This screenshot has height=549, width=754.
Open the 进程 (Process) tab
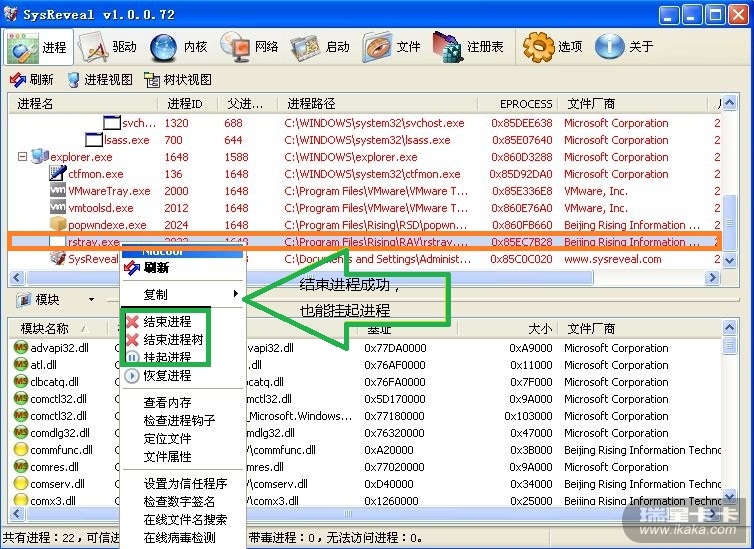tap(38, 47)
